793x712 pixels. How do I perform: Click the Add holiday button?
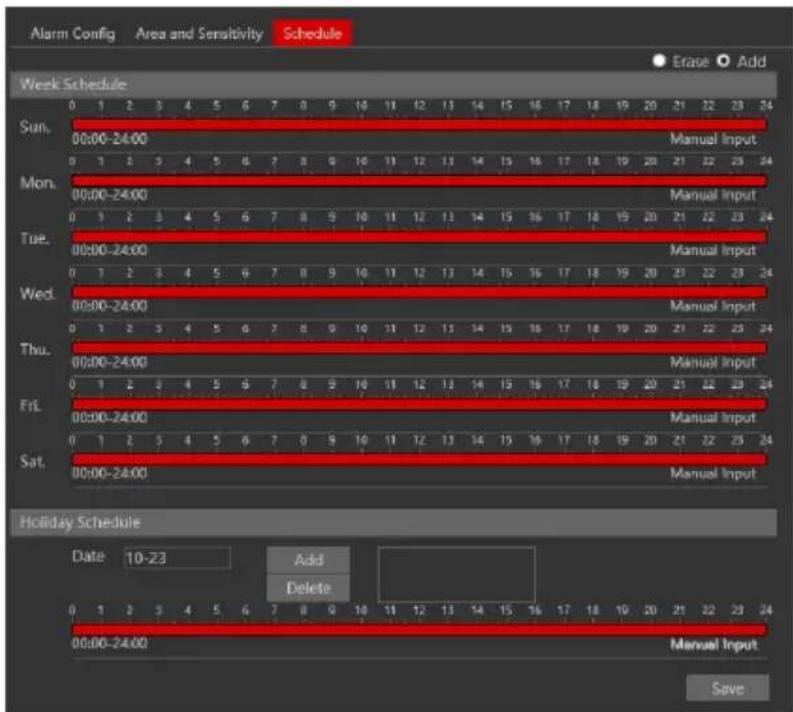pyautogui.click(x=308, y=560)
